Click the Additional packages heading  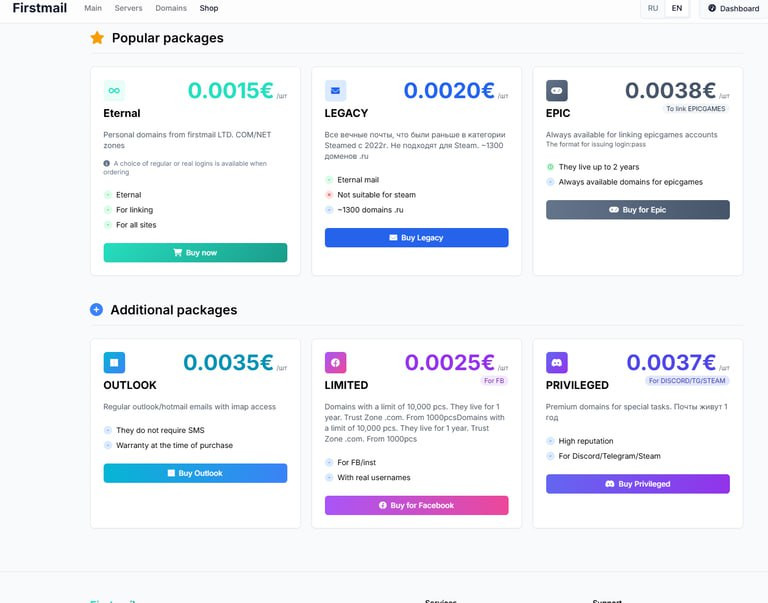[x=173, y=310]
